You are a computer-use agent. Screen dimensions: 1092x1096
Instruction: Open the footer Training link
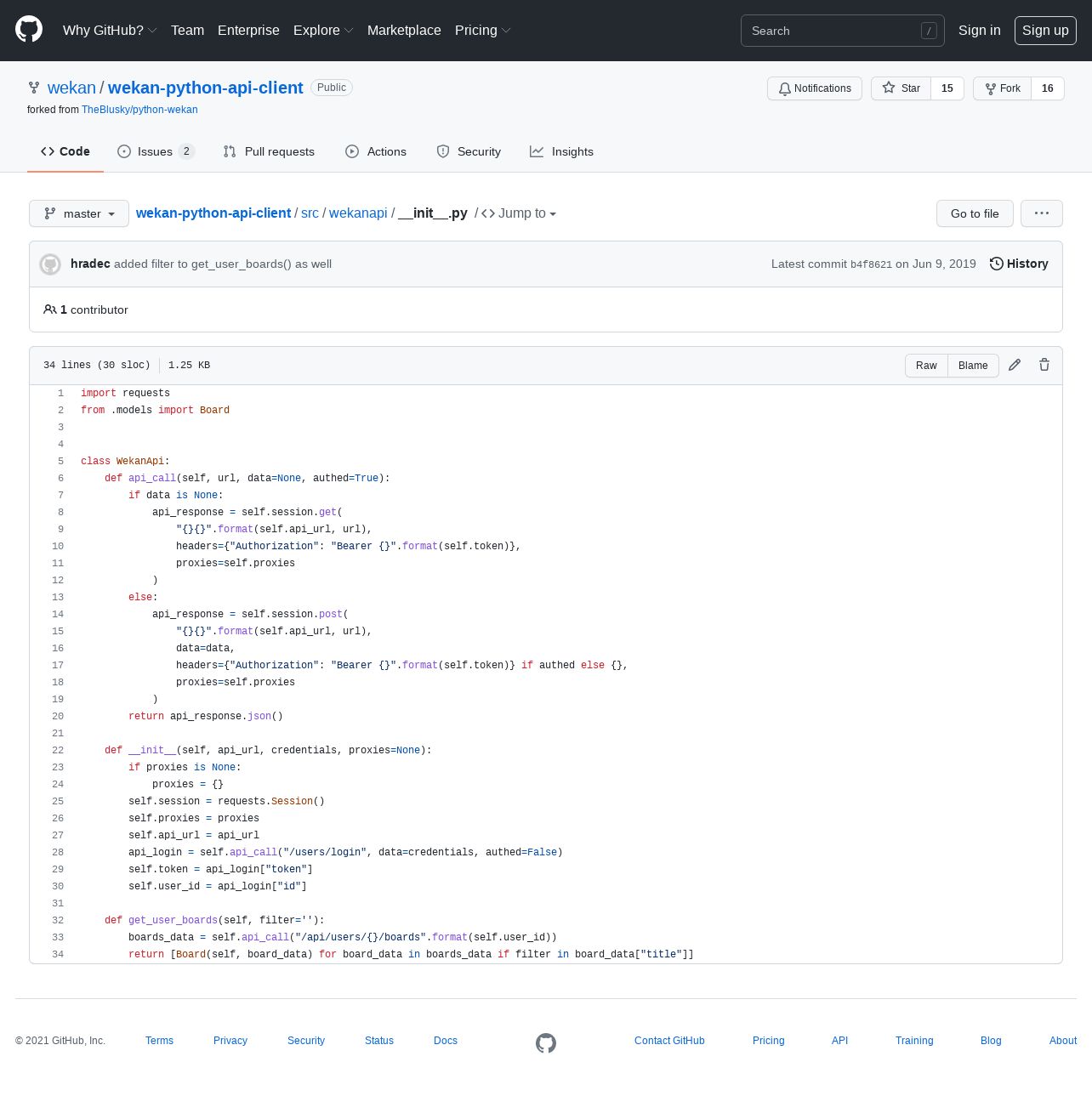pyautogui.click(x=914, y=1041)
